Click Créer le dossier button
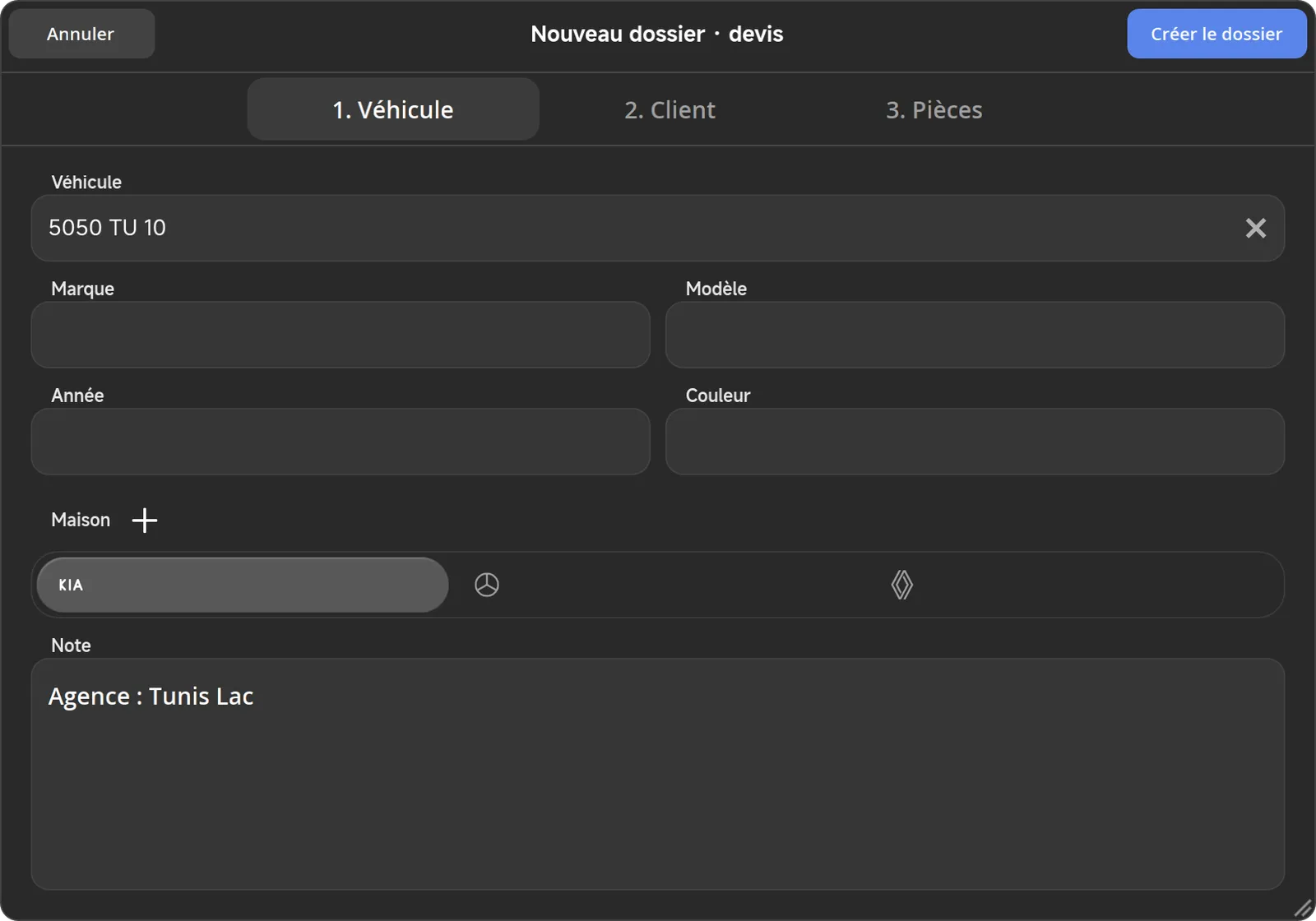The image size is (1316, 921). [1216, 34]
